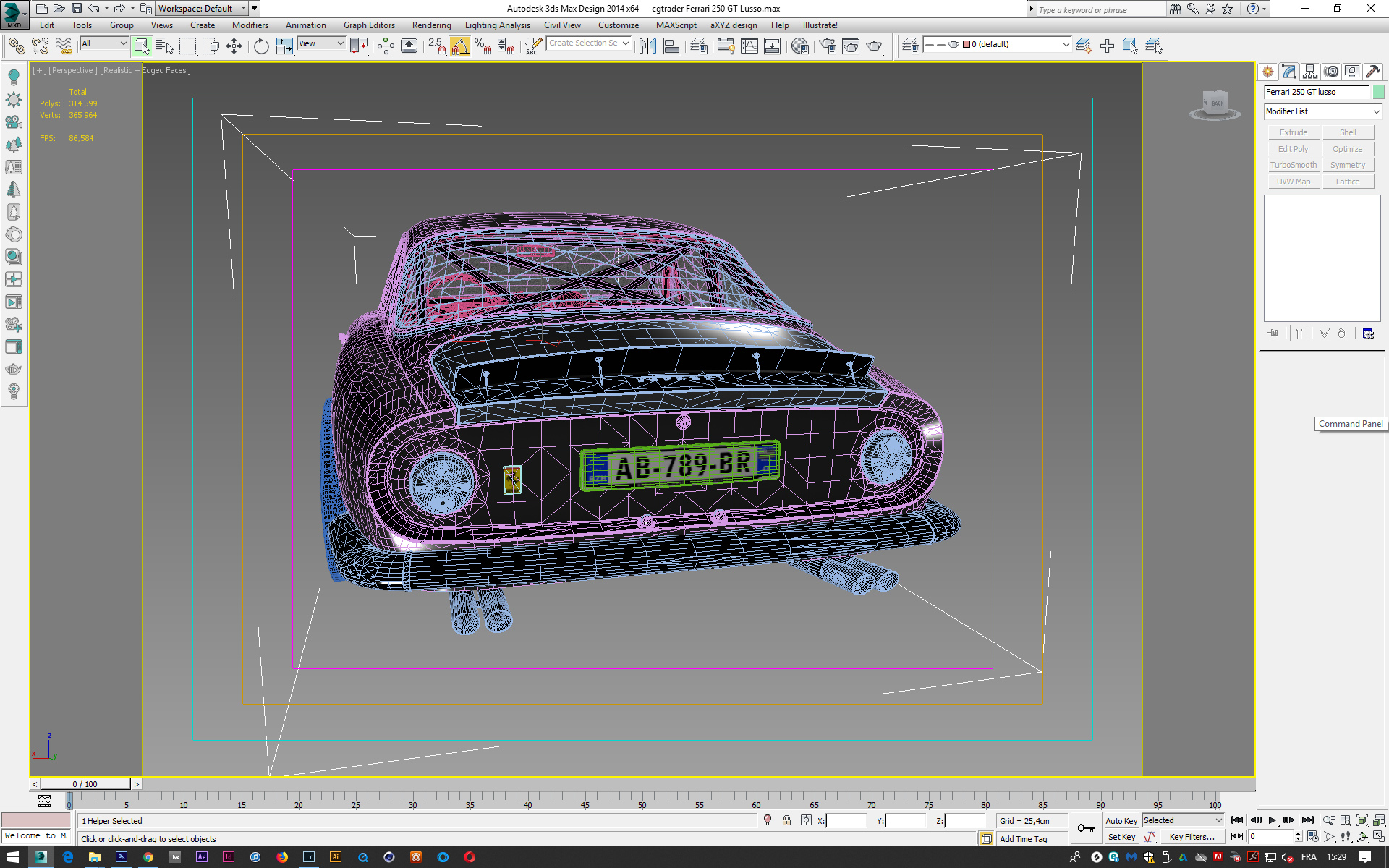This screenshot has height=868, width=1389.
Task: Activate the Select and Move tool
Action: [x=234, y=46]
